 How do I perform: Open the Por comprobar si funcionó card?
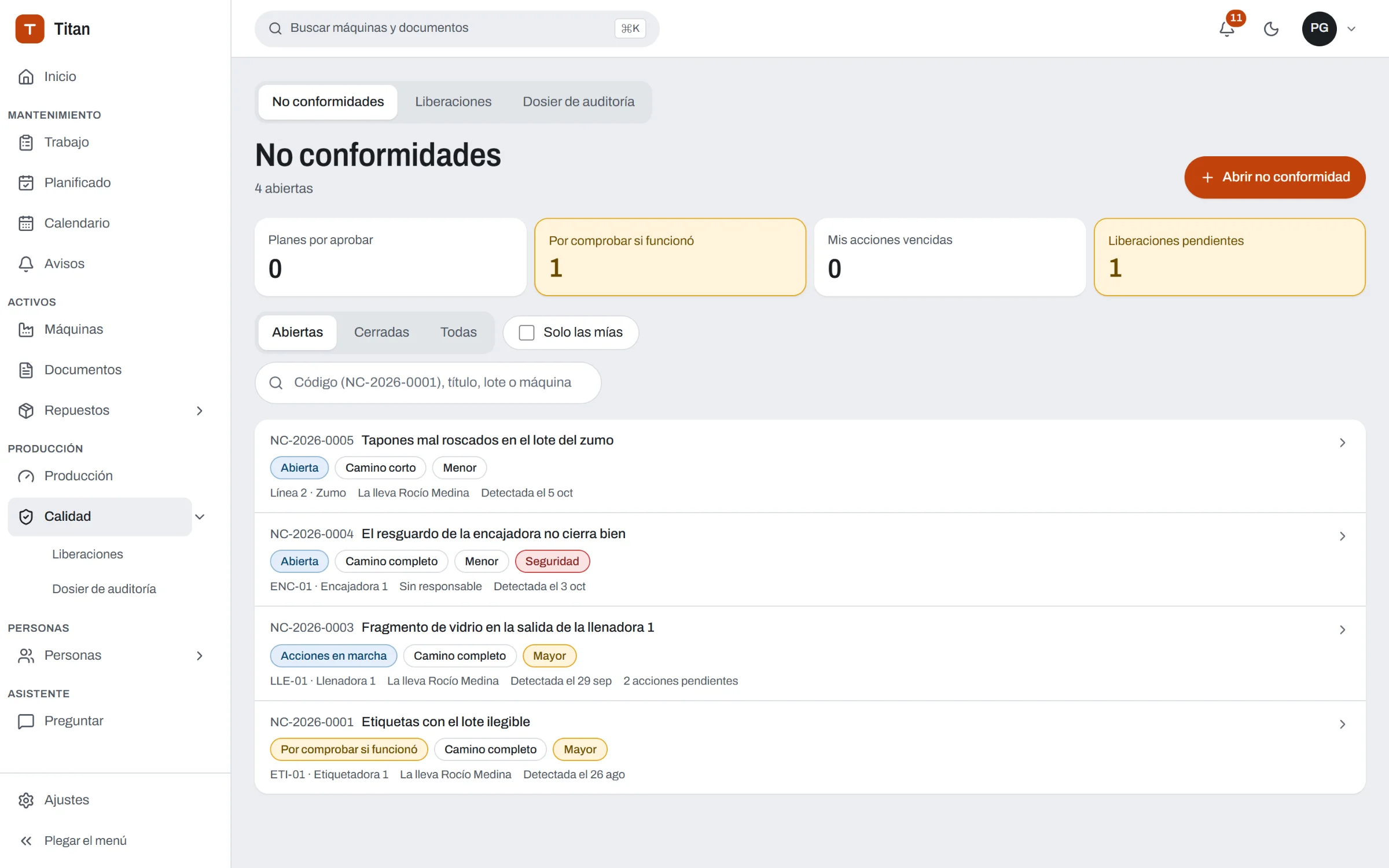point(670,257)
